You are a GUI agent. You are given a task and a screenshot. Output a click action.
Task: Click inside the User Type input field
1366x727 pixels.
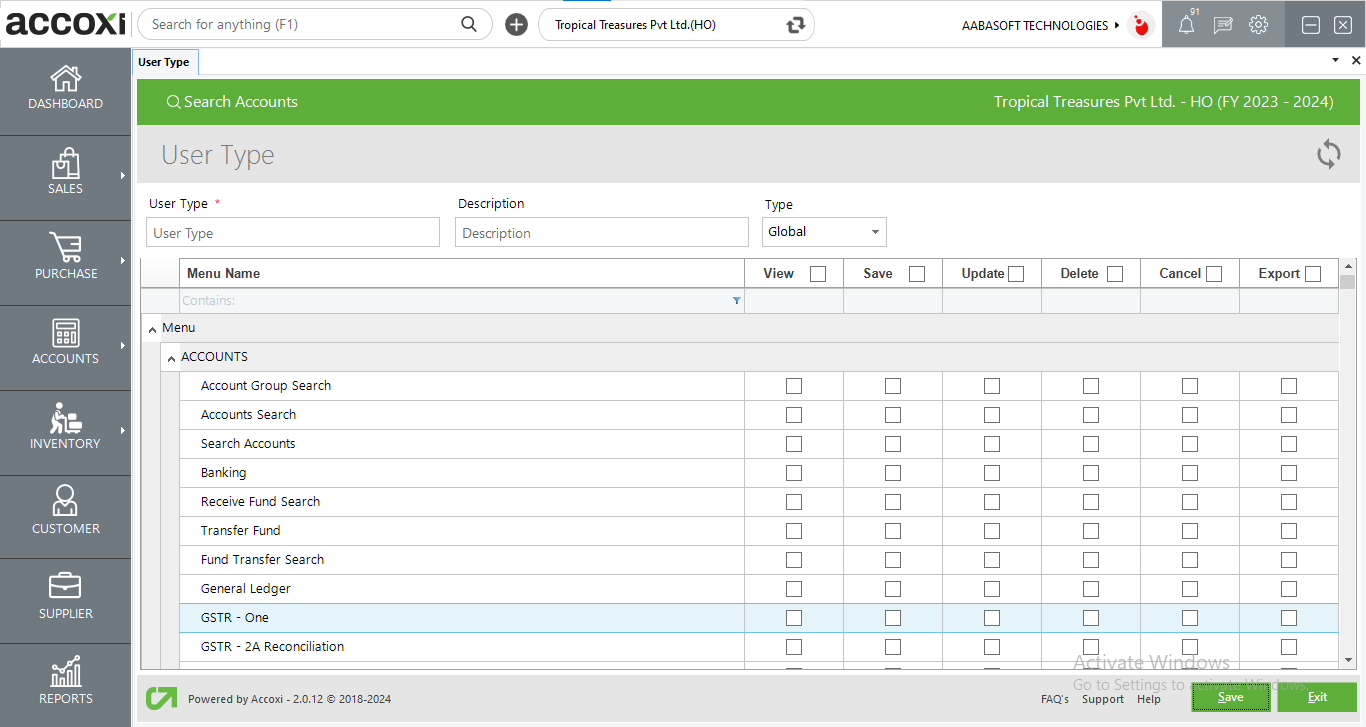292,231
